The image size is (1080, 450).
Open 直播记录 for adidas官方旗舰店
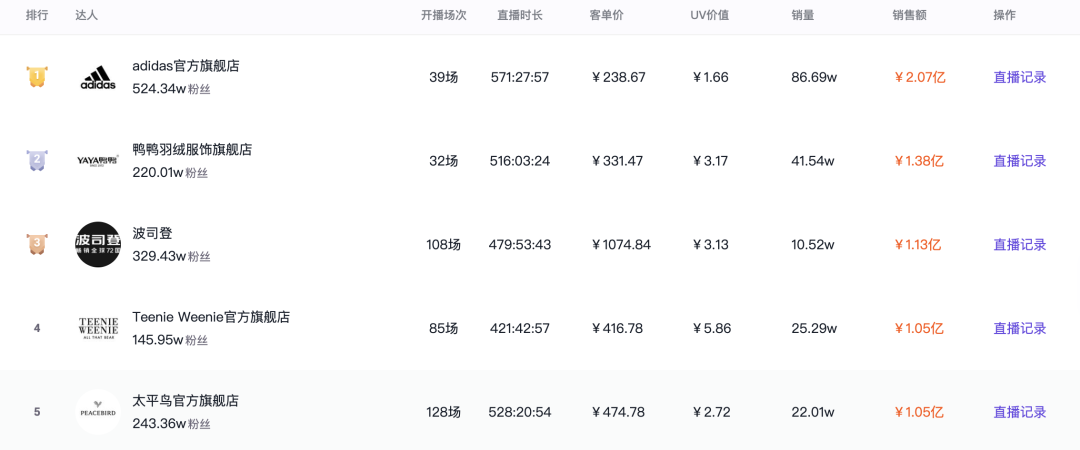coord(1019,77)
